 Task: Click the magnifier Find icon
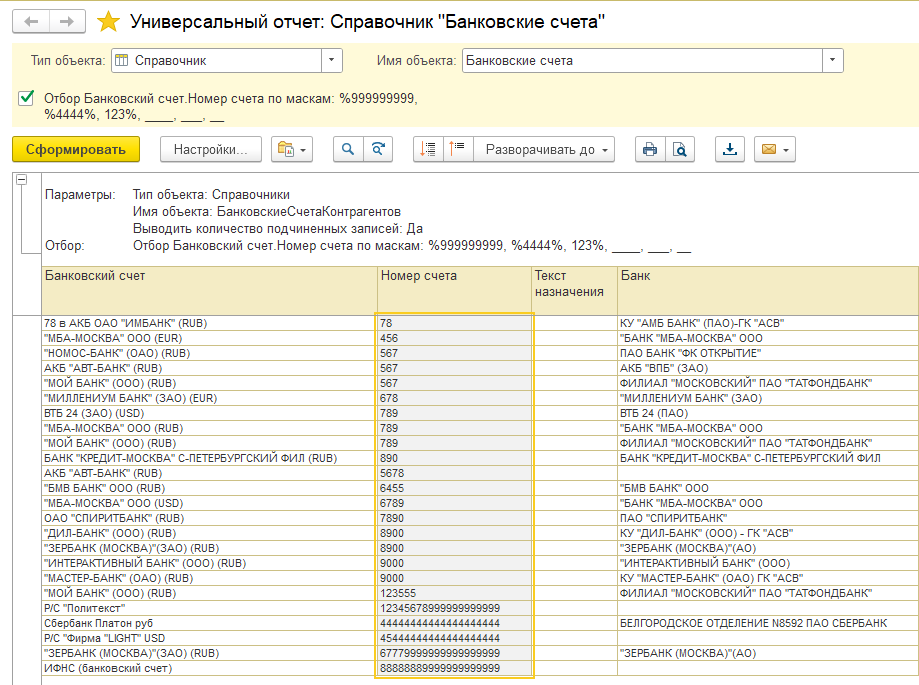(348, 149)
